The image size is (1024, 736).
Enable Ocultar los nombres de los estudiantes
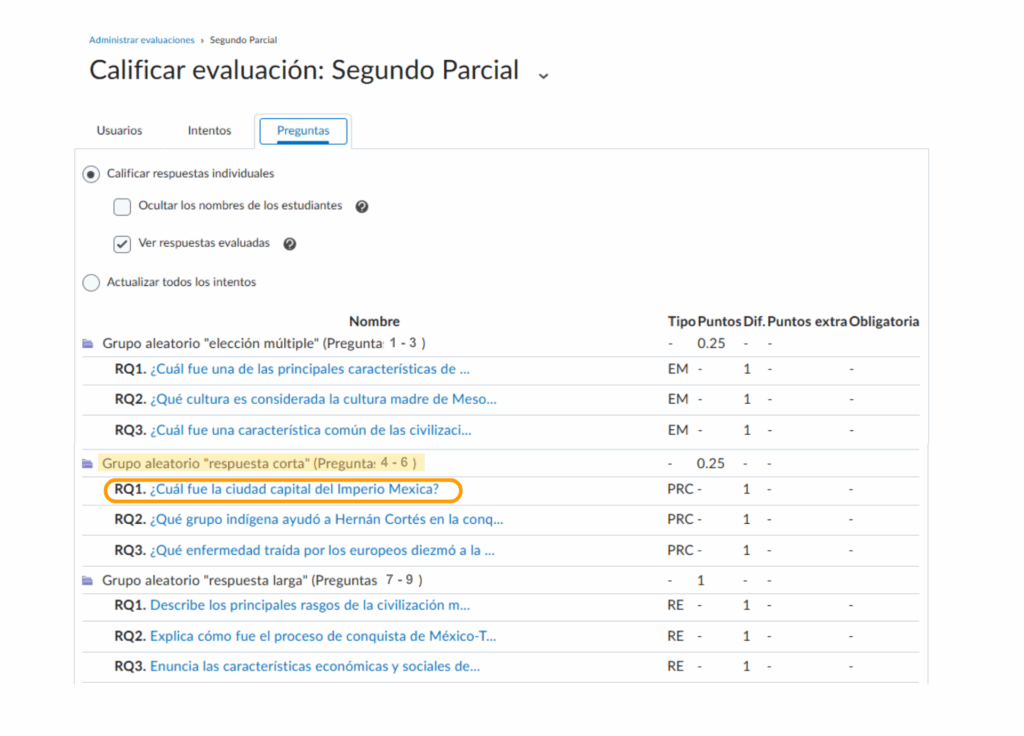(122, 207)
